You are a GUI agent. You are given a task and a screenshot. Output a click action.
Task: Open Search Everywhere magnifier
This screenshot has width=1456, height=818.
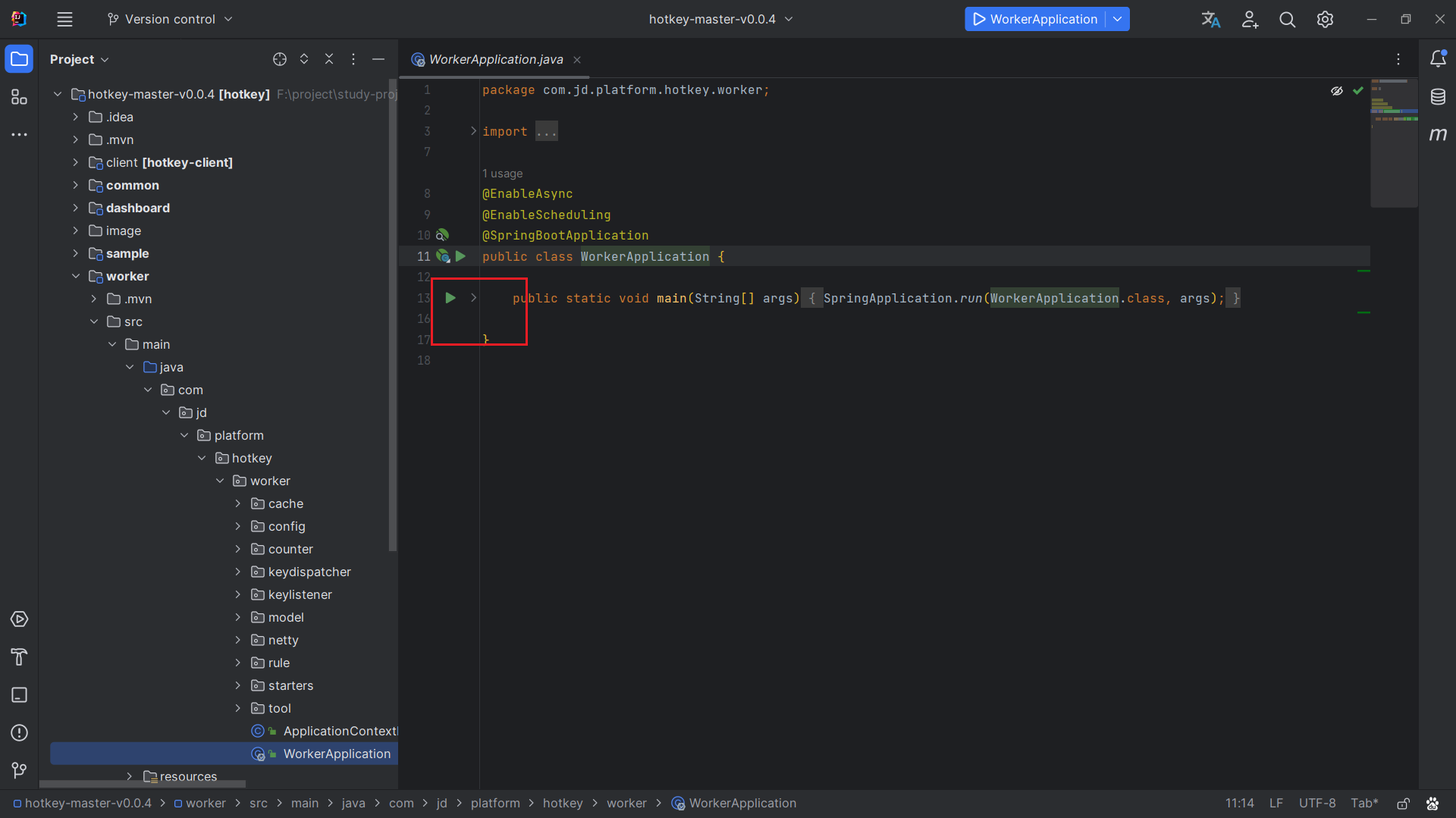pos(1287,20)
